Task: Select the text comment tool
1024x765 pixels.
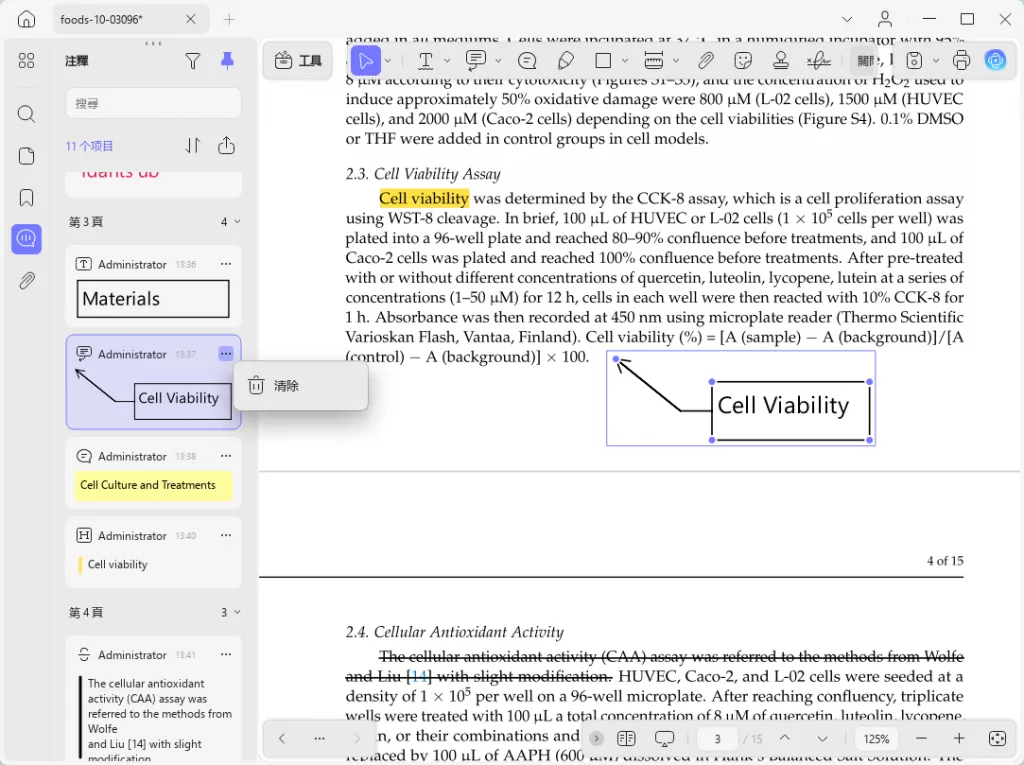Action: pos(476,61)
